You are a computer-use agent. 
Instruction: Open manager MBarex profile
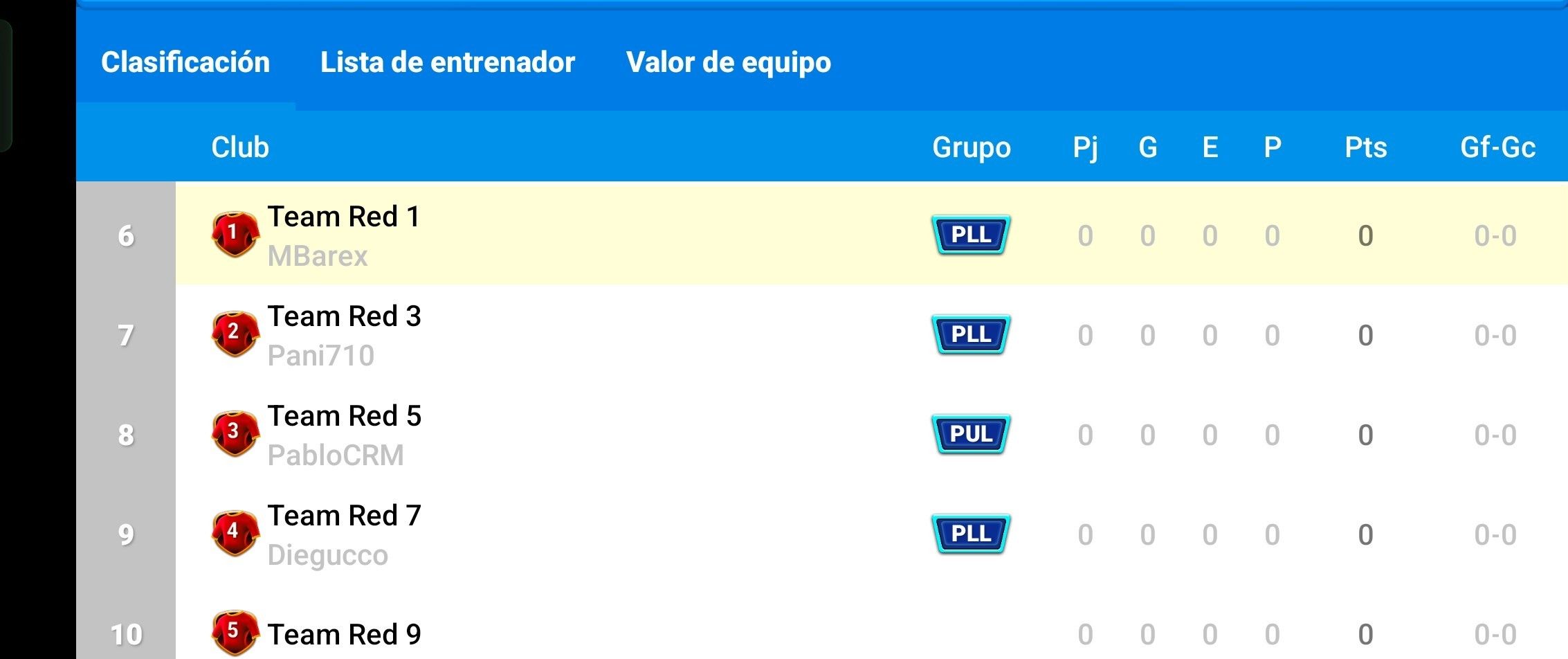[x=318, y=256]
